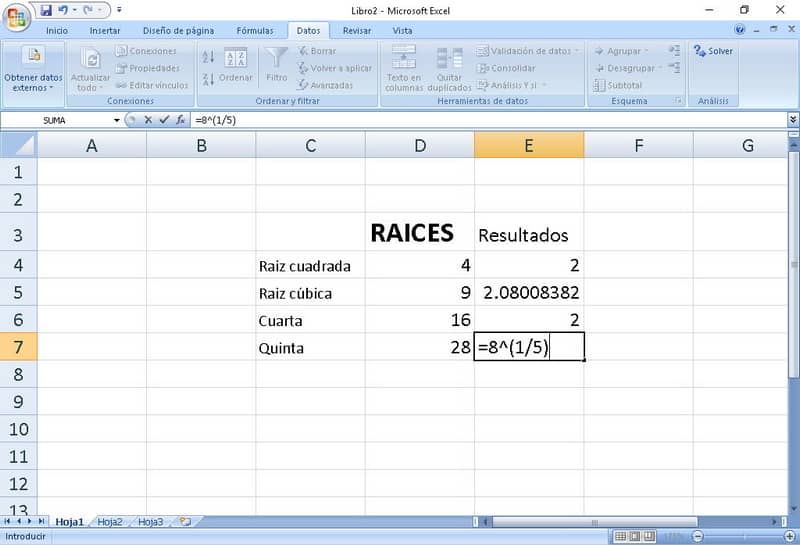The width and height of the screenshot is (800, 545).
Task: Sort descending Z to A icon
Action: point(208,79)
